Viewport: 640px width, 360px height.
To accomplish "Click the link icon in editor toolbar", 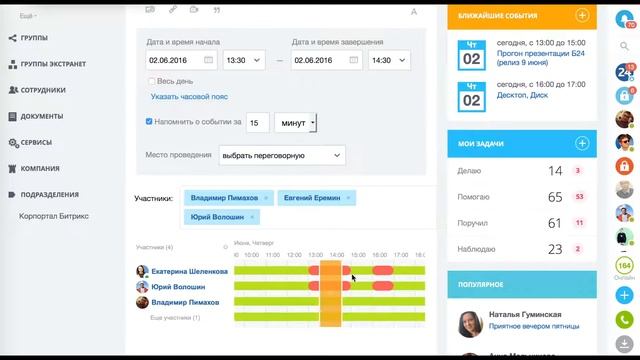I will point(173,10).
